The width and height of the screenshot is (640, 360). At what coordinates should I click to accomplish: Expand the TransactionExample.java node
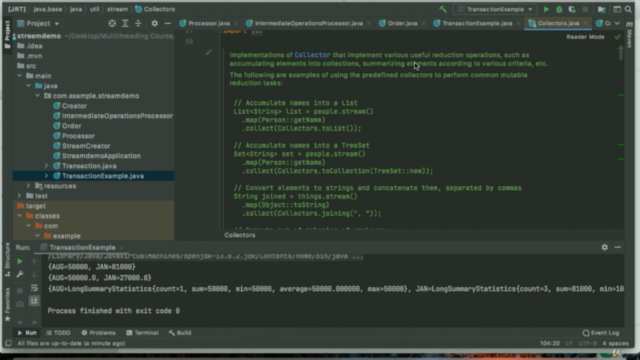46,176
